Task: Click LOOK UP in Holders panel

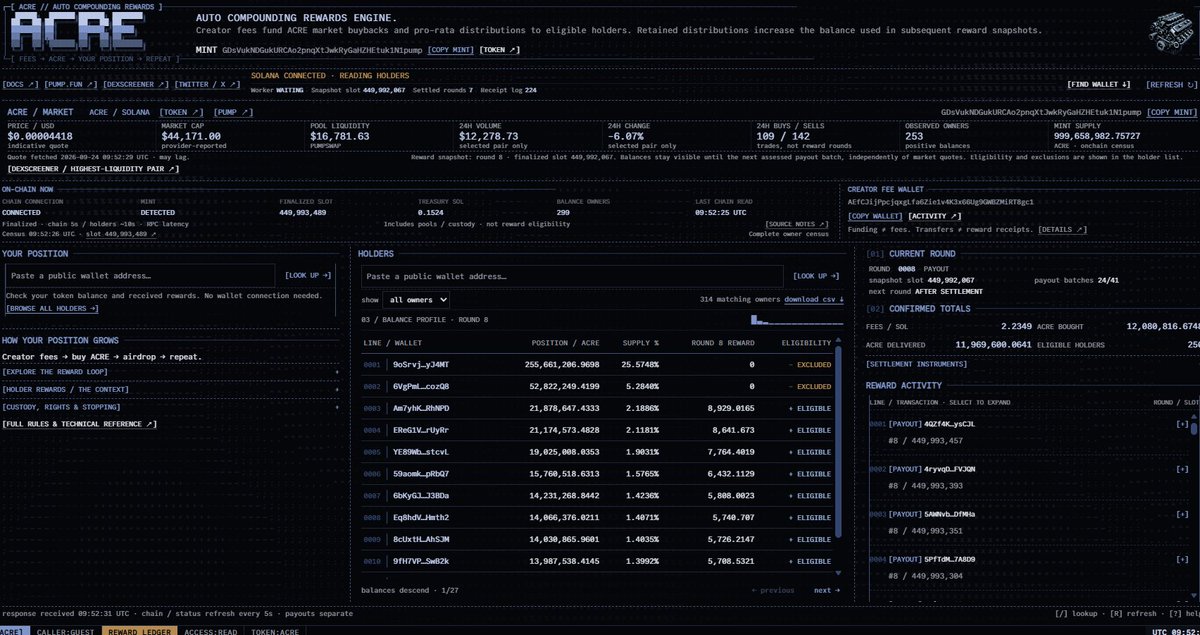Action: (816, 276)
